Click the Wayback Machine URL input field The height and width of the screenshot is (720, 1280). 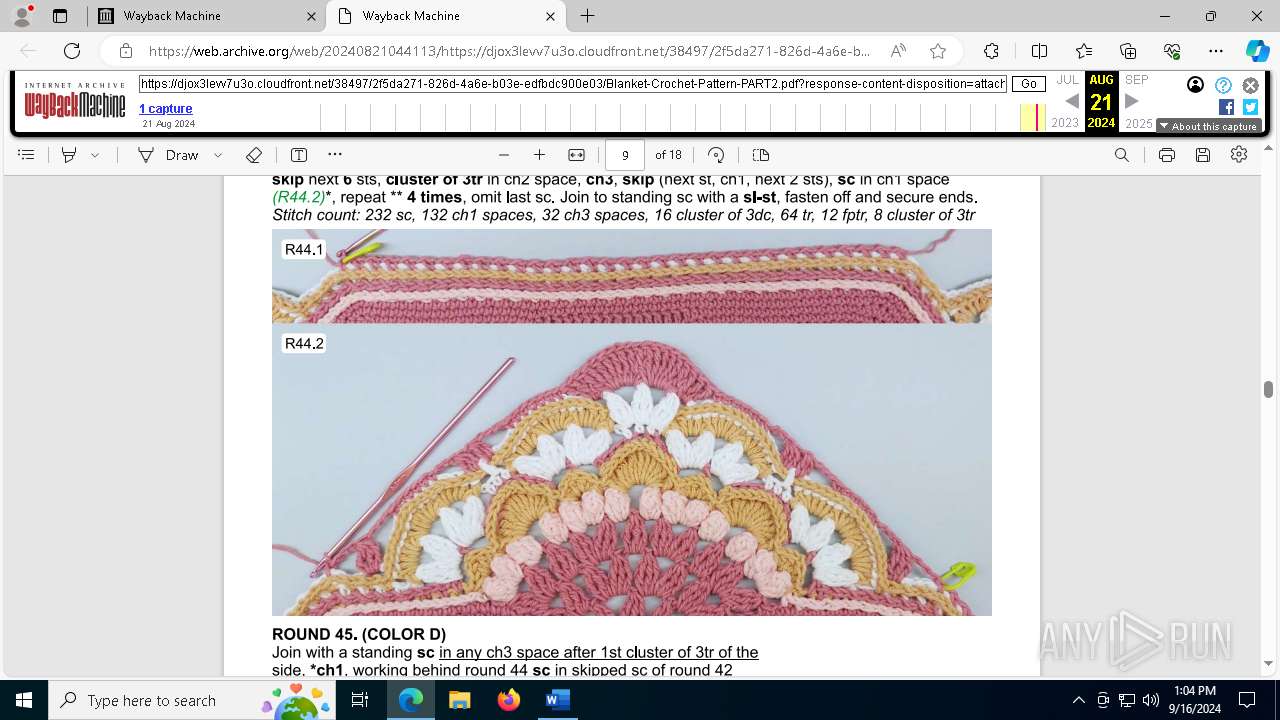(x=573, y=84)
